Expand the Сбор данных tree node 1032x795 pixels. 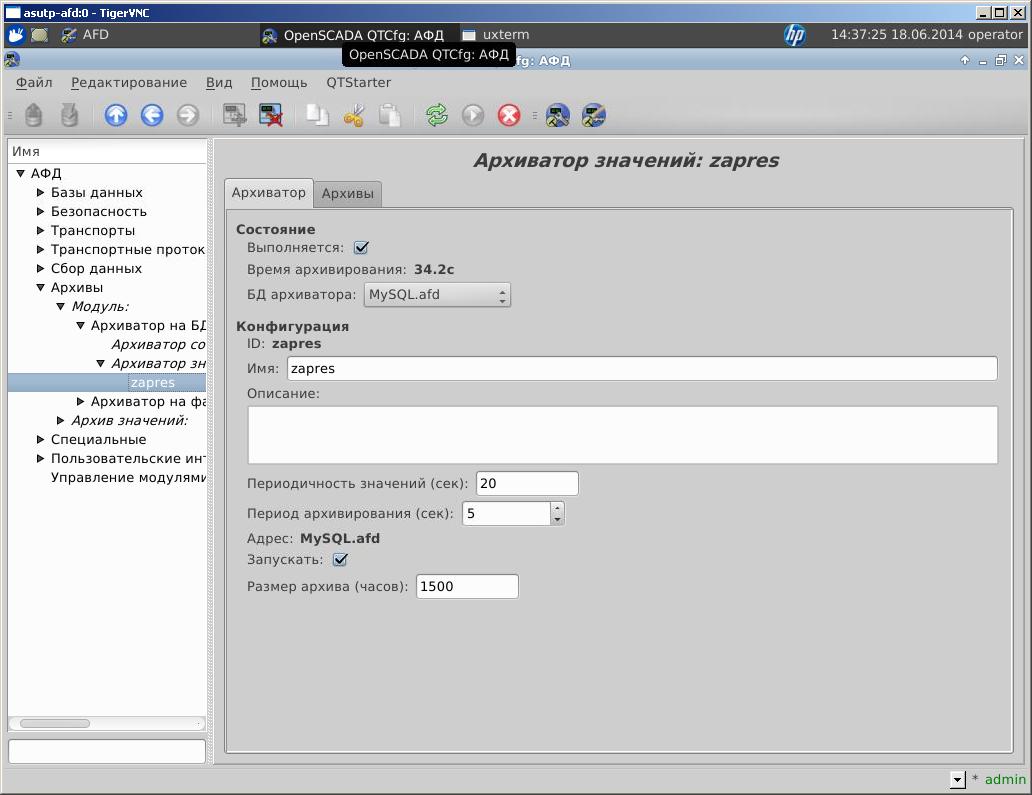click(x=41, y=269)
